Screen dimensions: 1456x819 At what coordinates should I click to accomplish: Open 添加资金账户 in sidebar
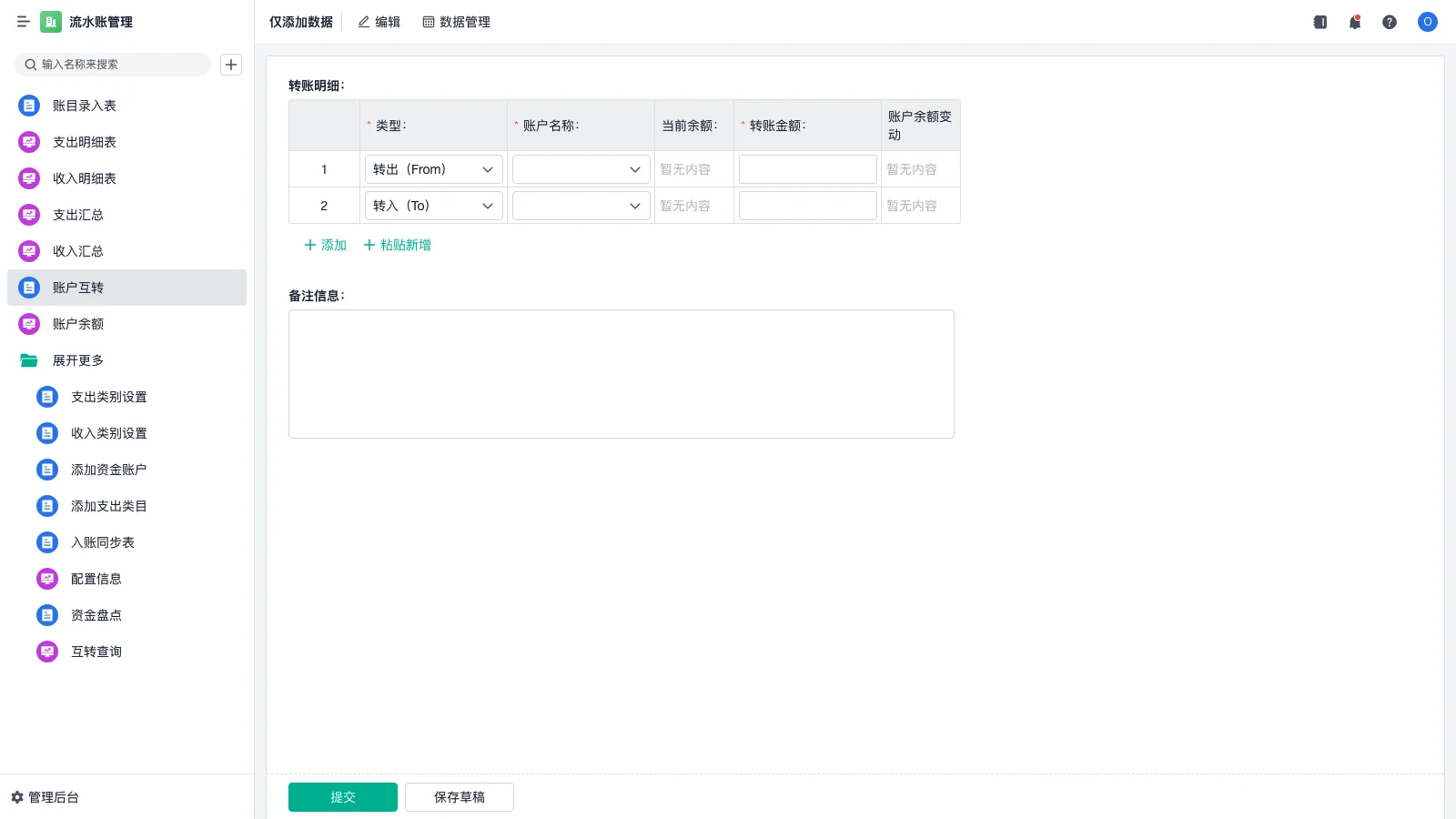pos(126,470)
